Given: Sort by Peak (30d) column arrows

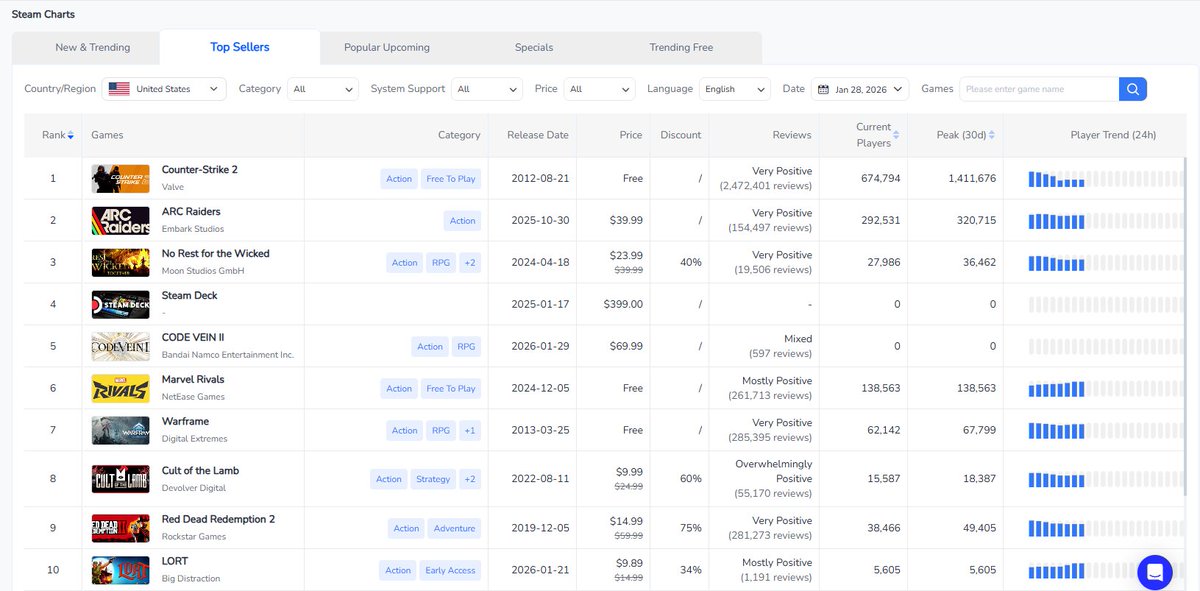Looking at the screenshot, I should click(991, 135).
